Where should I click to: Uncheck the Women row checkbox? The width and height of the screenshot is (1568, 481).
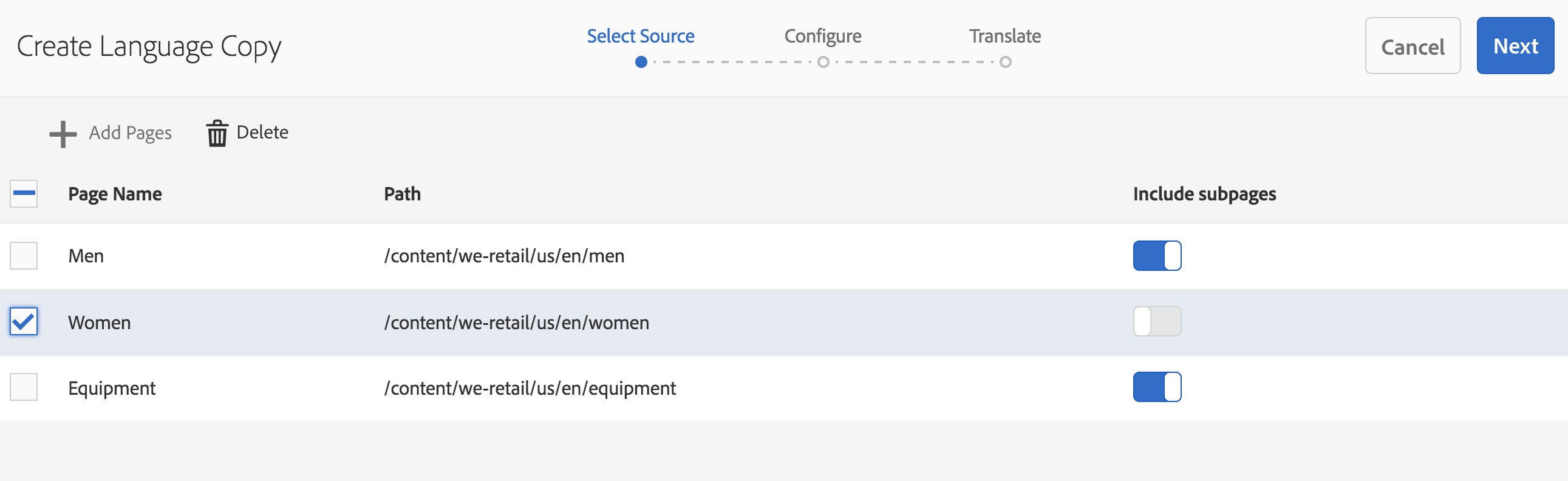pos(24,321)
